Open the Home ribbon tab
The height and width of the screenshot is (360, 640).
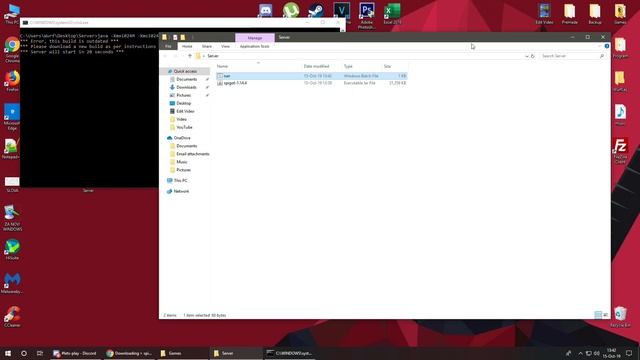coord(187,47)
